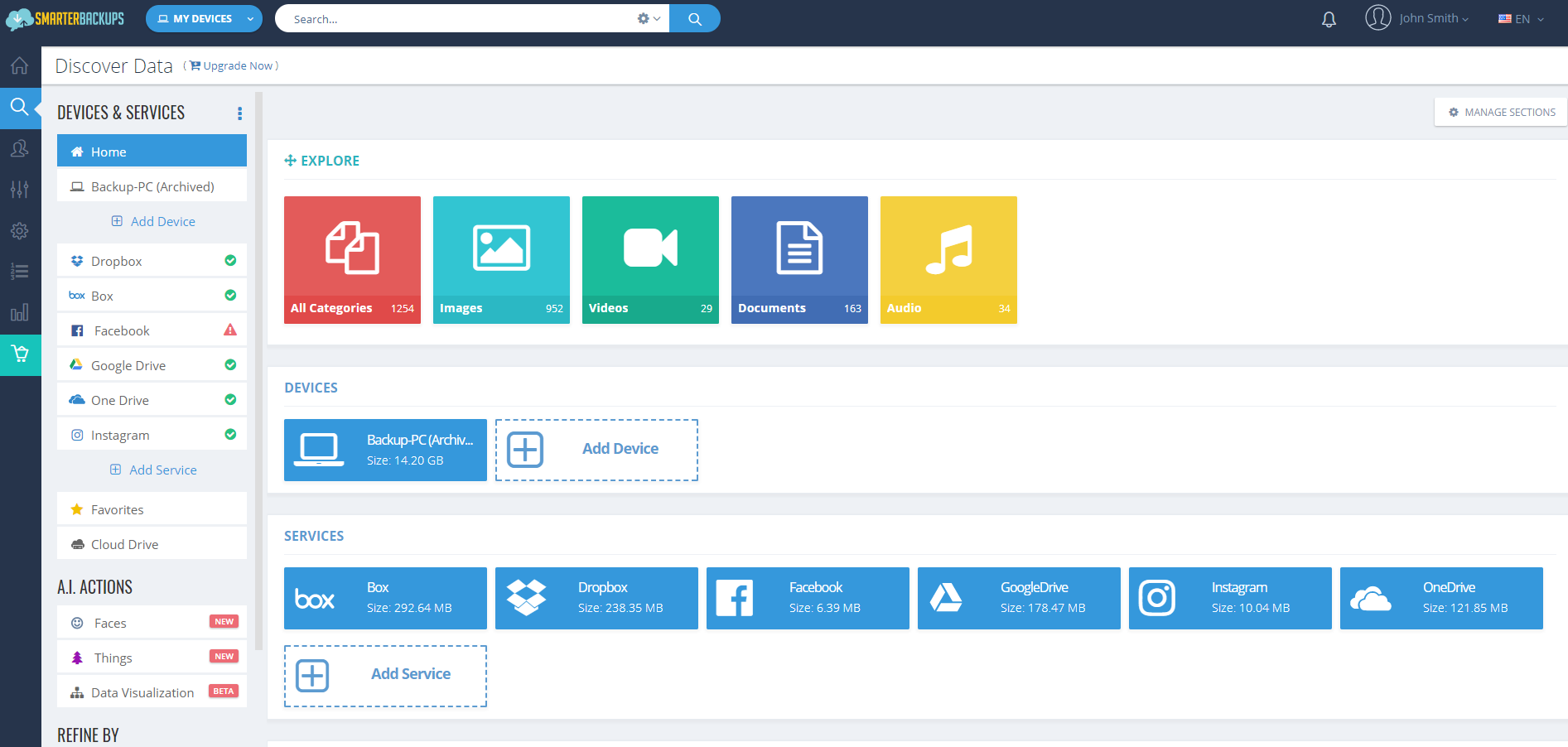Open the Faces AI action
The height and width of the screenshot is (747, 1568).
(x=152, y=623)
